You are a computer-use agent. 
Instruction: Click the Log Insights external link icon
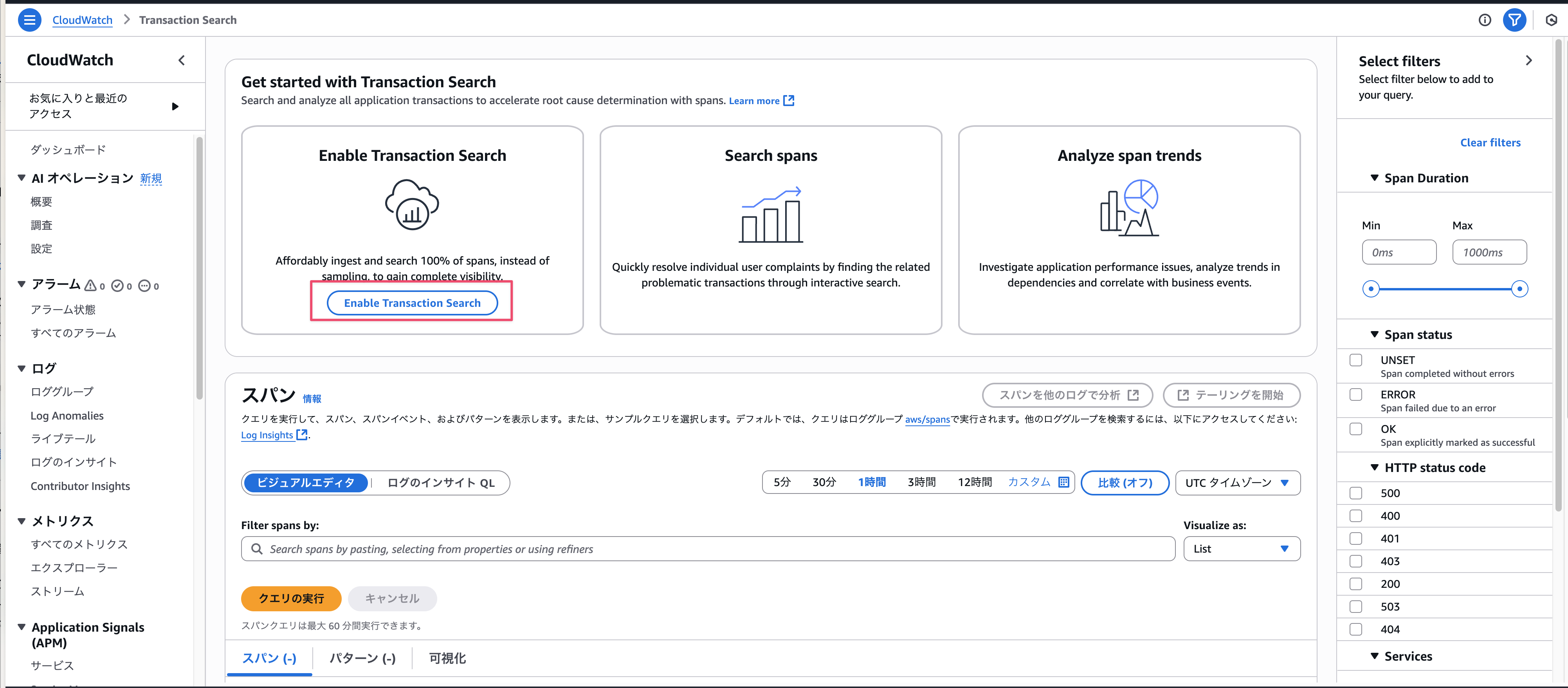click(302, 435)
